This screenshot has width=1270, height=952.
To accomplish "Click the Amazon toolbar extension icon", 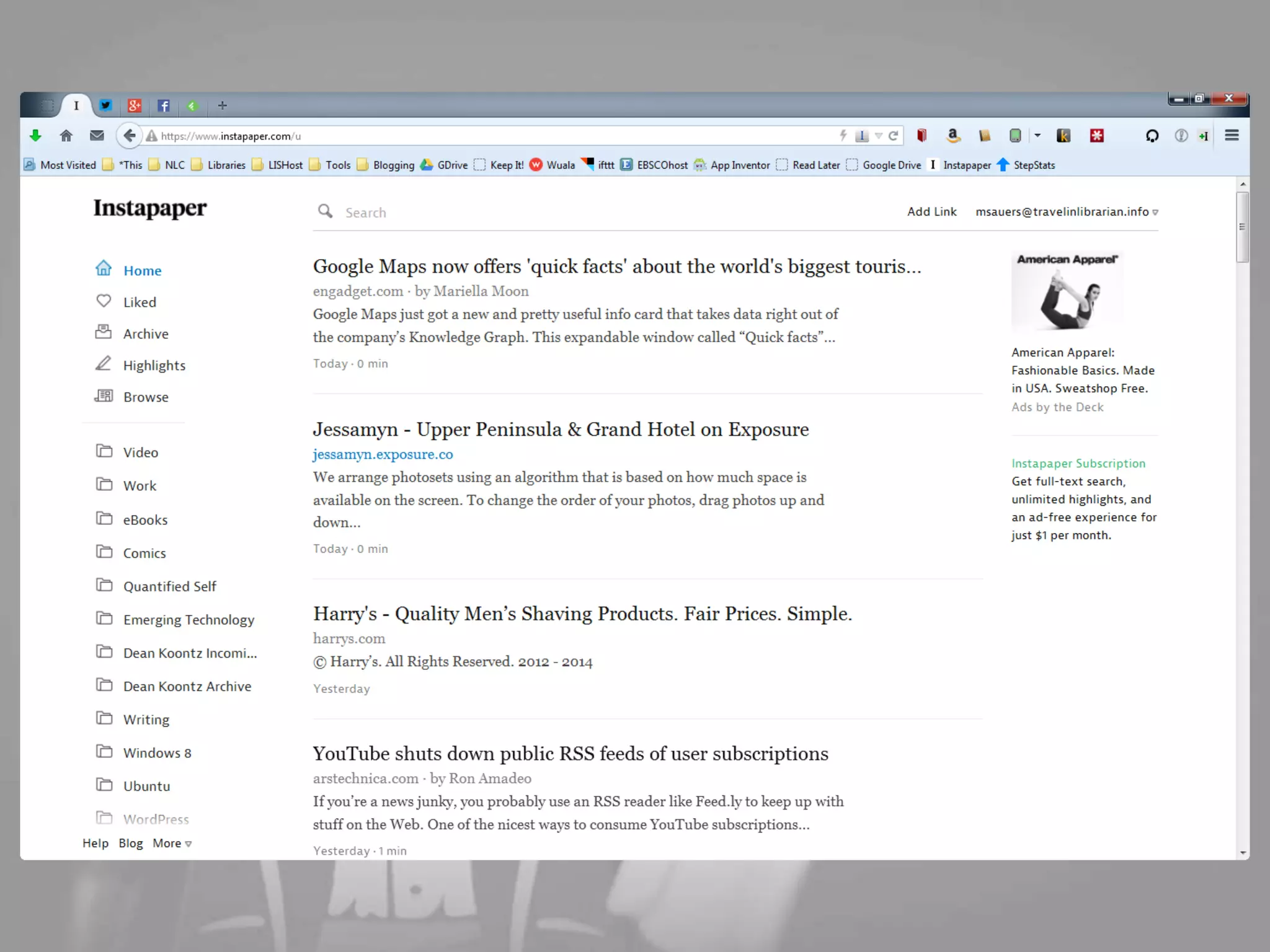I will 953,136.
